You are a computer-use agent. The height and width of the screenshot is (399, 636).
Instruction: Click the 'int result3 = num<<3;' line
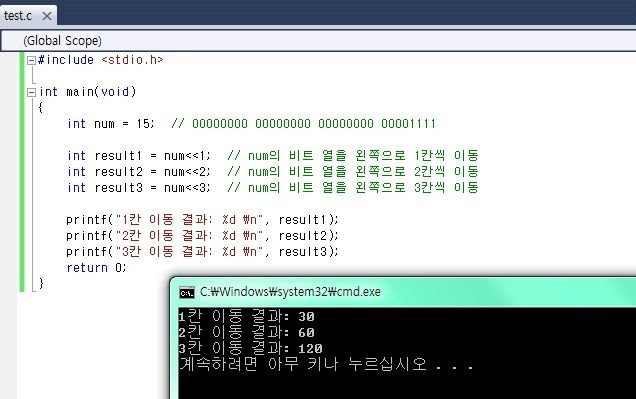pyautogui.click(x=139, y=188)
